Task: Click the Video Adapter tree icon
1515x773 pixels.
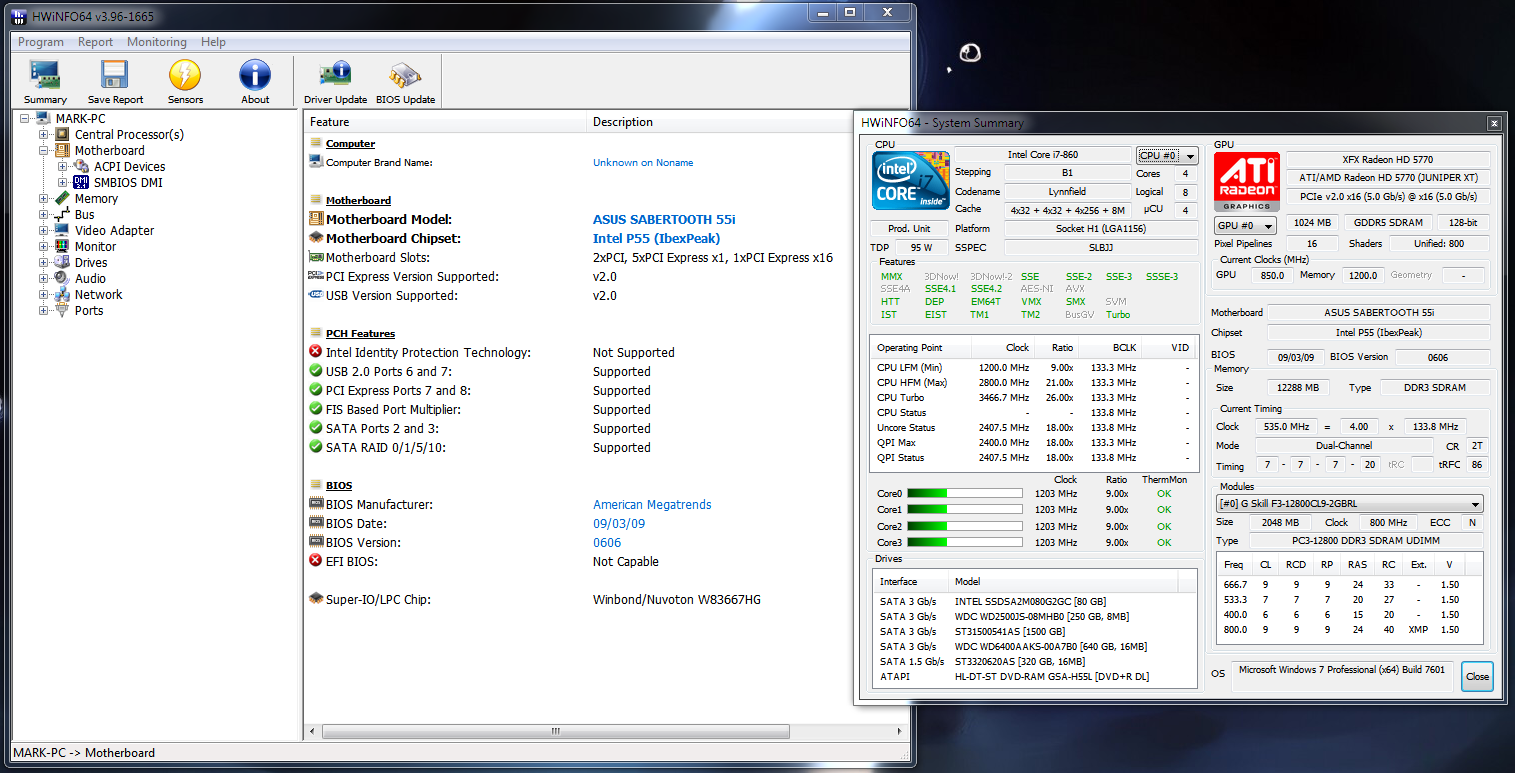Action: click(63, 231)
